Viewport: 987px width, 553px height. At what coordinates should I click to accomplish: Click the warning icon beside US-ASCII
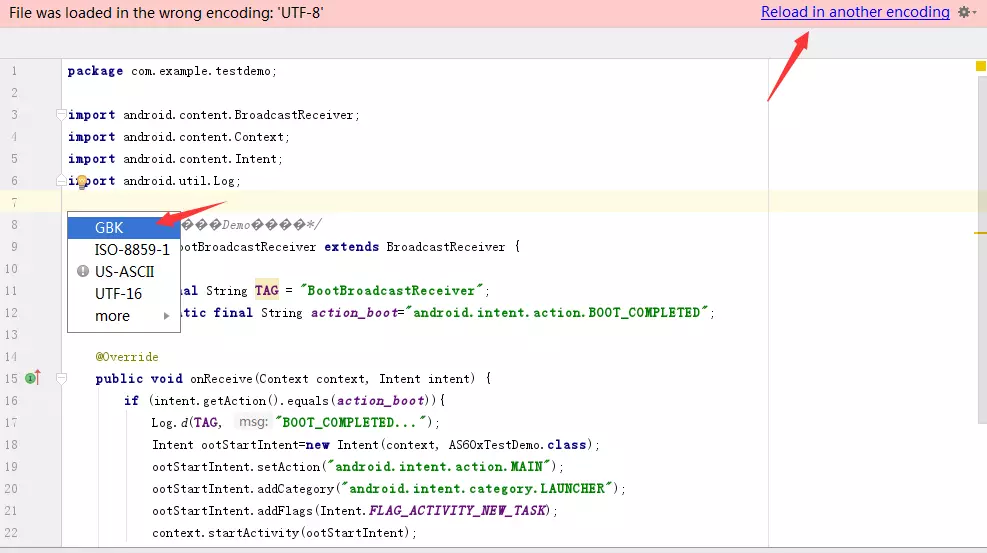click(82, 271)
